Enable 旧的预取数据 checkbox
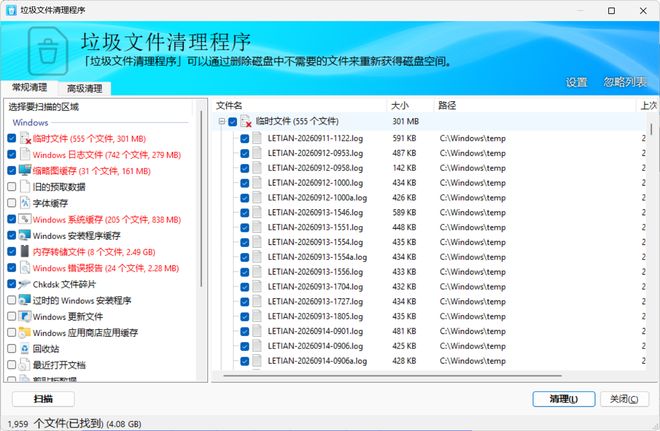The image size is (660, 431). pos(12,186)
